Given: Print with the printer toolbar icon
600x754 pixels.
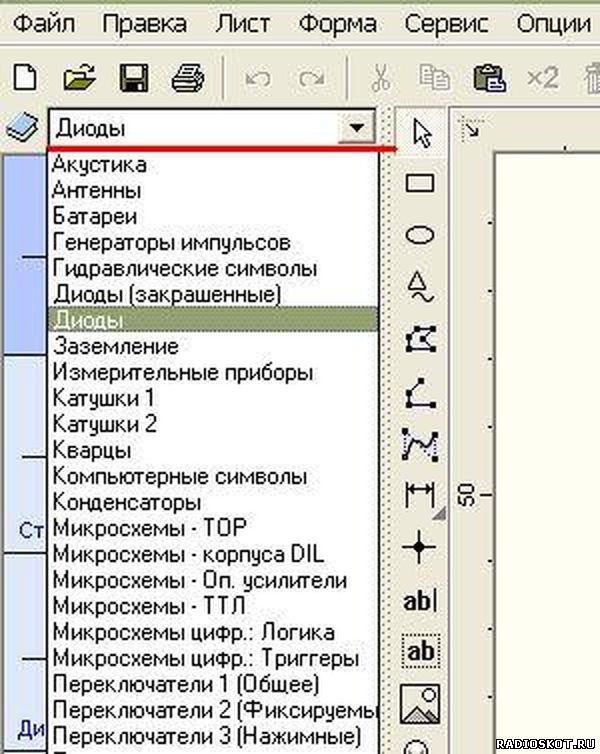Looking at the screenshot, I should click(x=188, y=78).
